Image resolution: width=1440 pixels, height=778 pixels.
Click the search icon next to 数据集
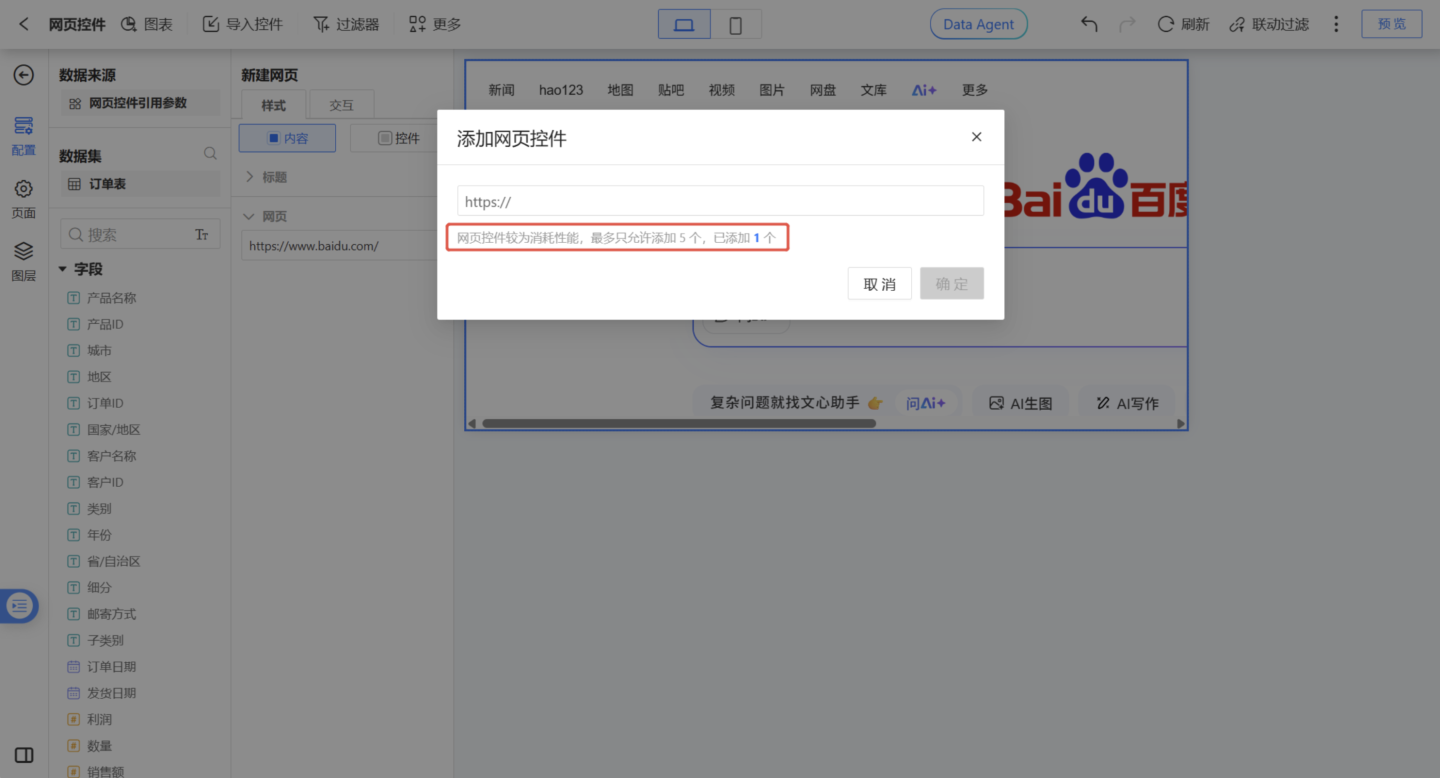[210, 154]
